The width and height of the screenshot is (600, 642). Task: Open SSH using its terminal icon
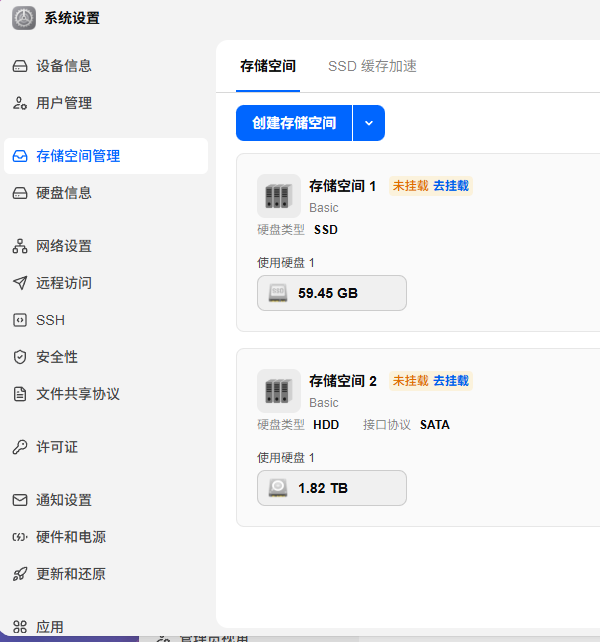click(x=20, y=320)
